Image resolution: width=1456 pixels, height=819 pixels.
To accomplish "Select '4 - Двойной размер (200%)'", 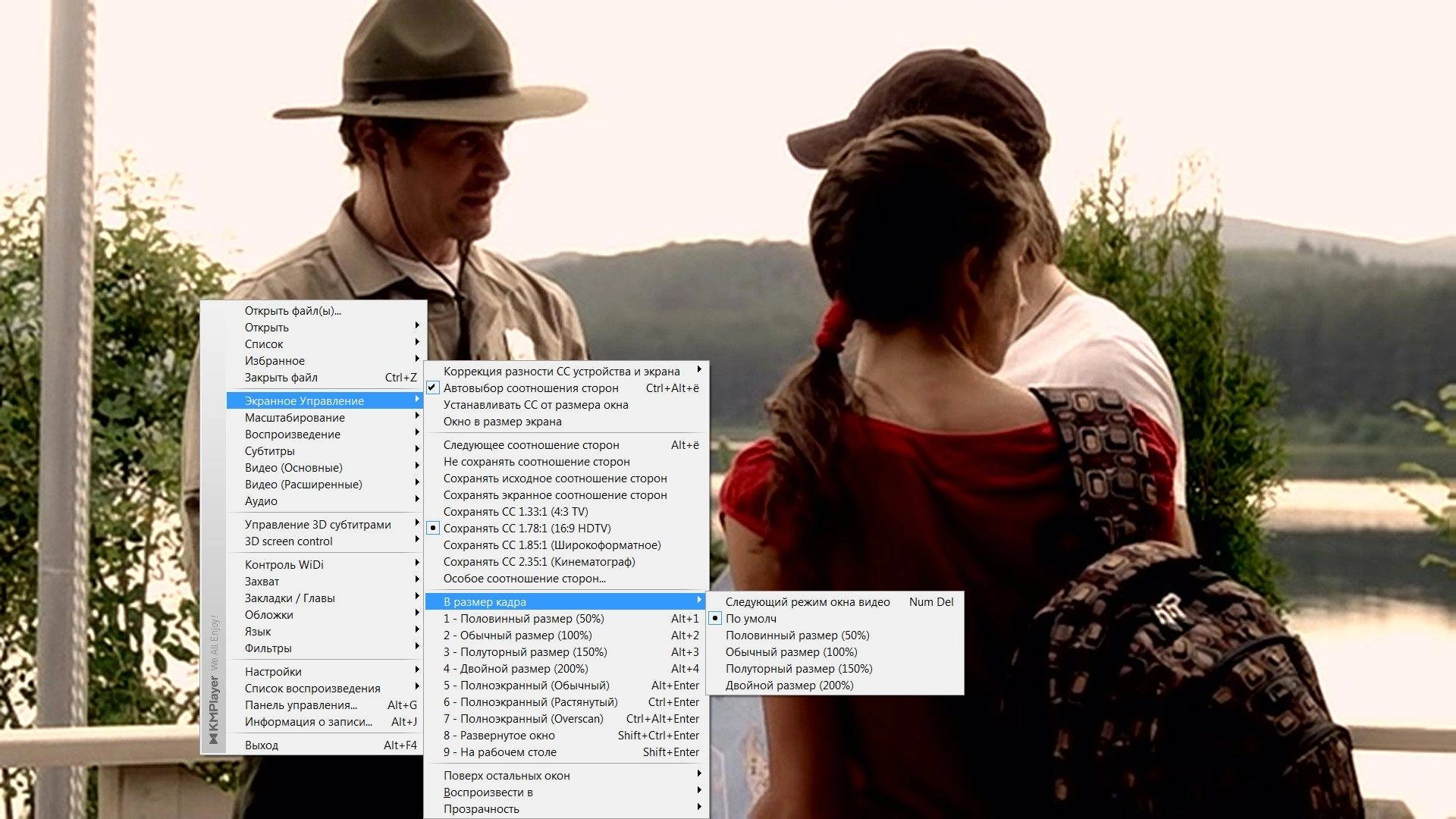I will 566,668.
